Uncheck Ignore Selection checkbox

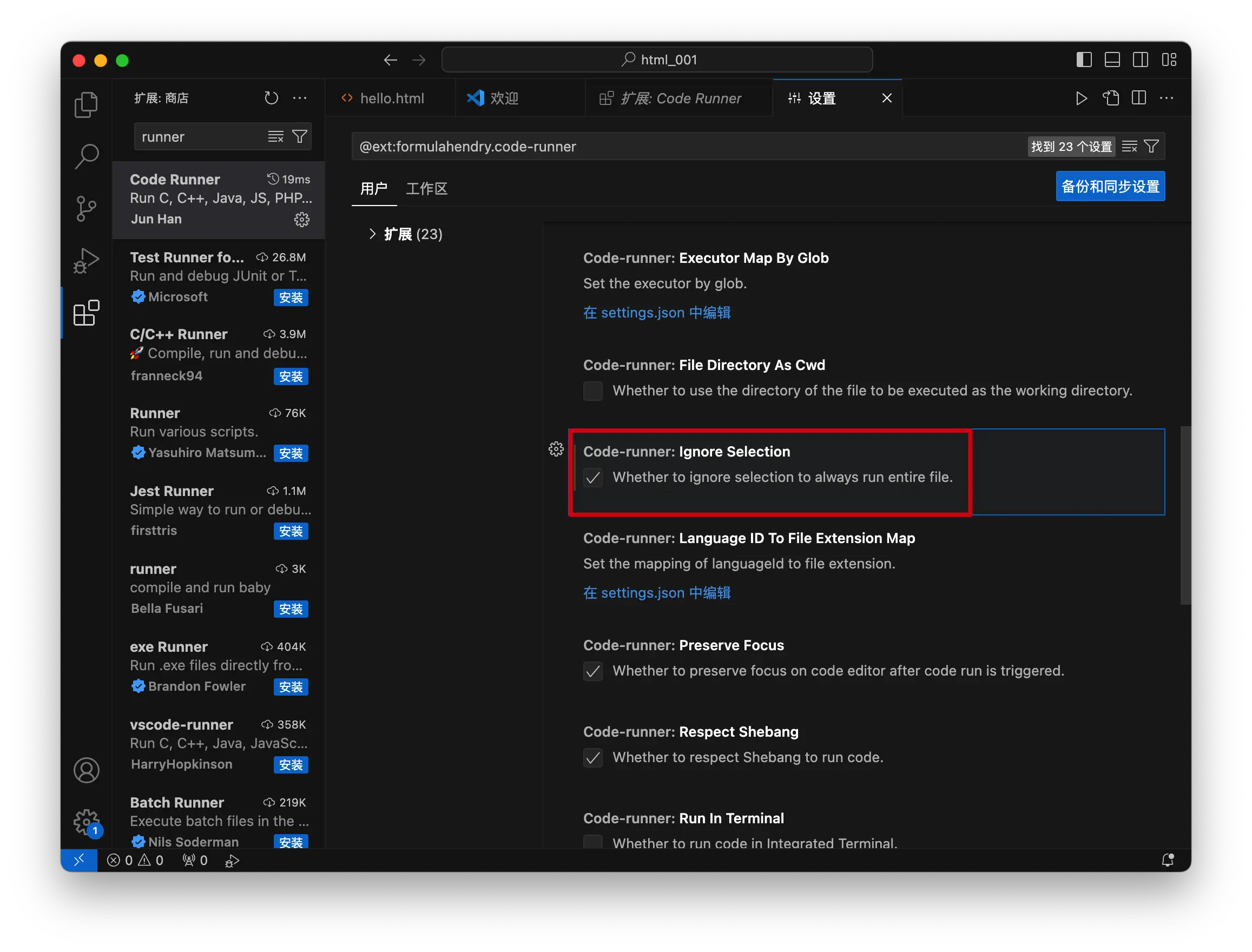[x=593, y=478]
